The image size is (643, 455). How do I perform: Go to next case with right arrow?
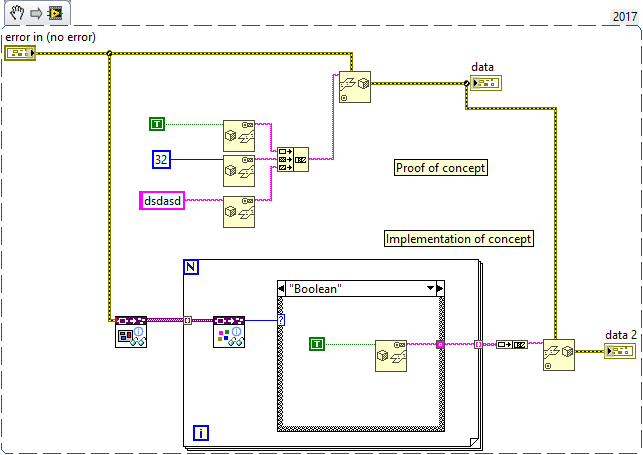pos(440,288)
